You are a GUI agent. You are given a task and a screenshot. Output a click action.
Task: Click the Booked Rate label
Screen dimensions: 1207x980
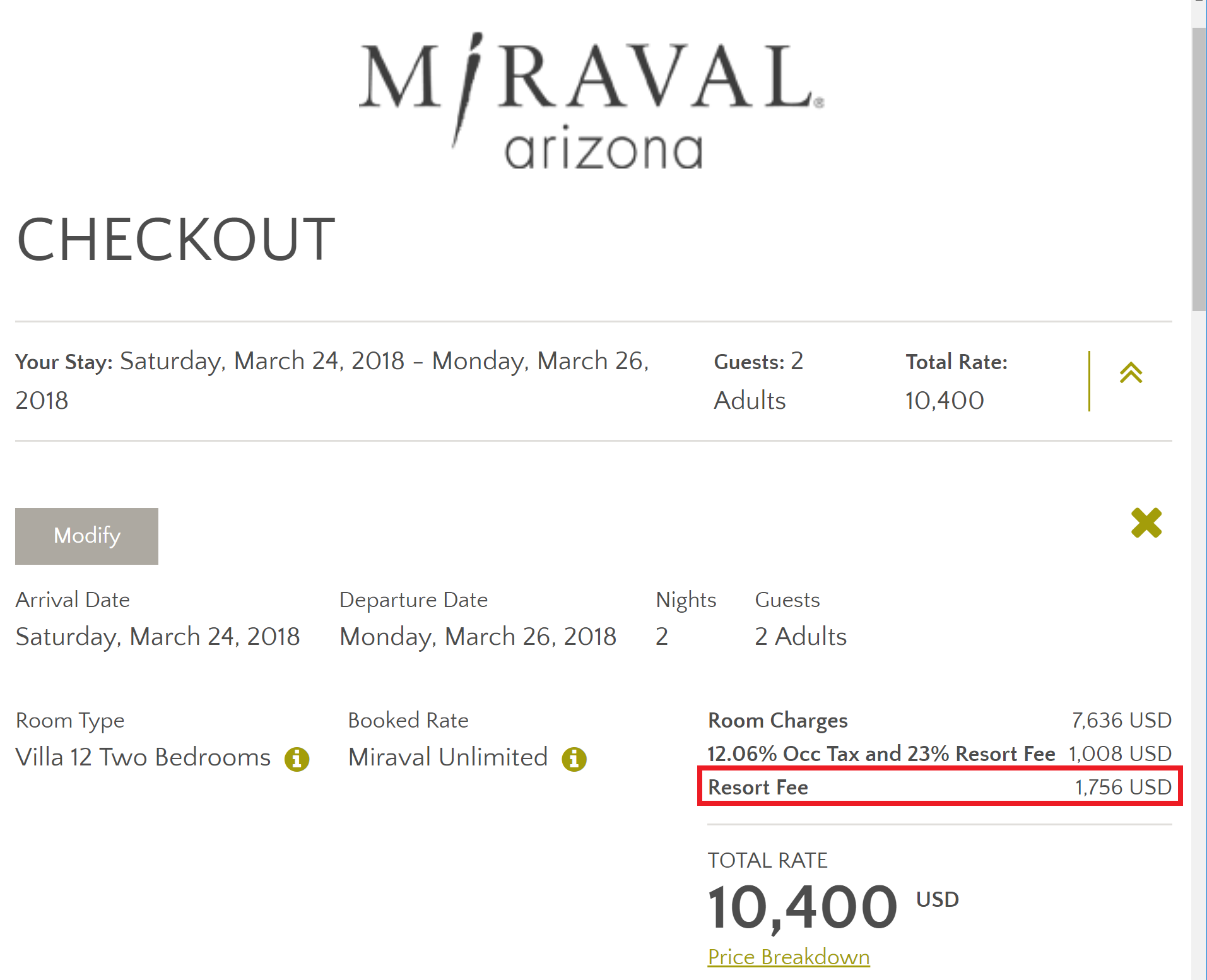point(408,720)
